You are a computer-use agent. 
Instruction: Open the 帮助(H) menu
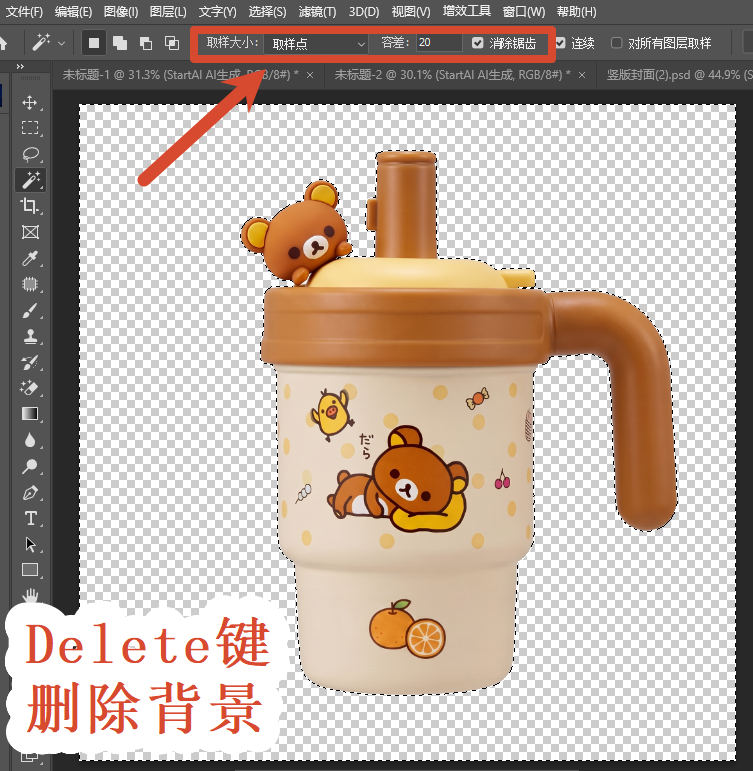576,11
